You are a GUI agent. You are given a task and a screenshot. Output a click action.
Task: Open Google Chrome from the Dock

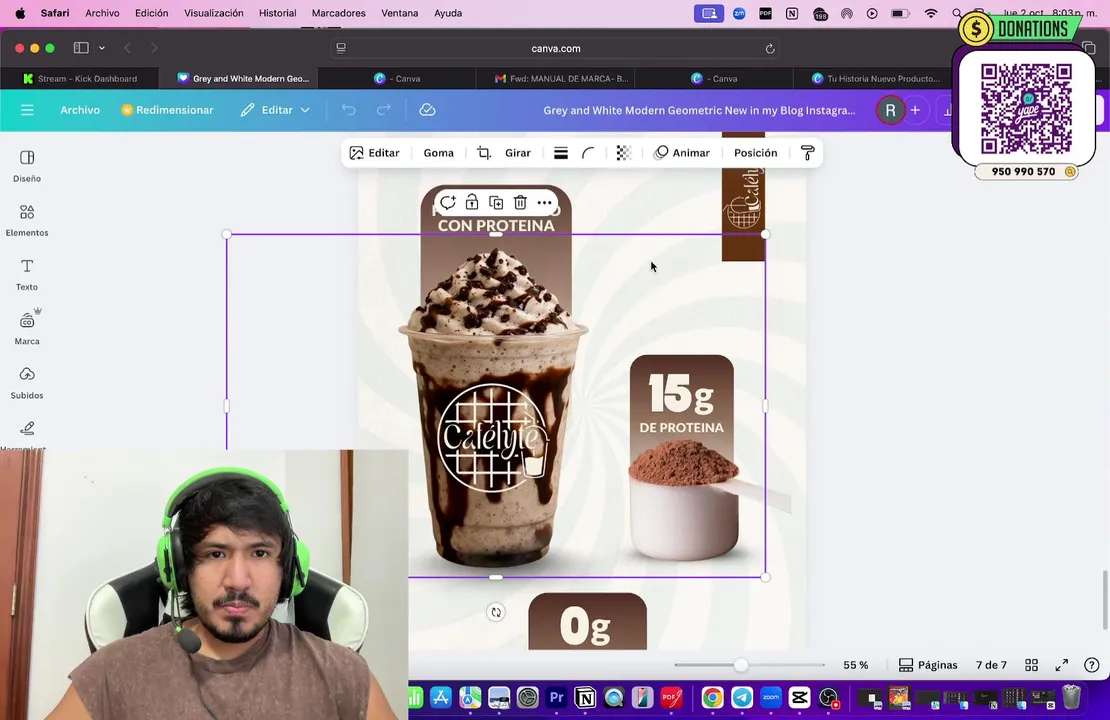[x=713, y=698]
